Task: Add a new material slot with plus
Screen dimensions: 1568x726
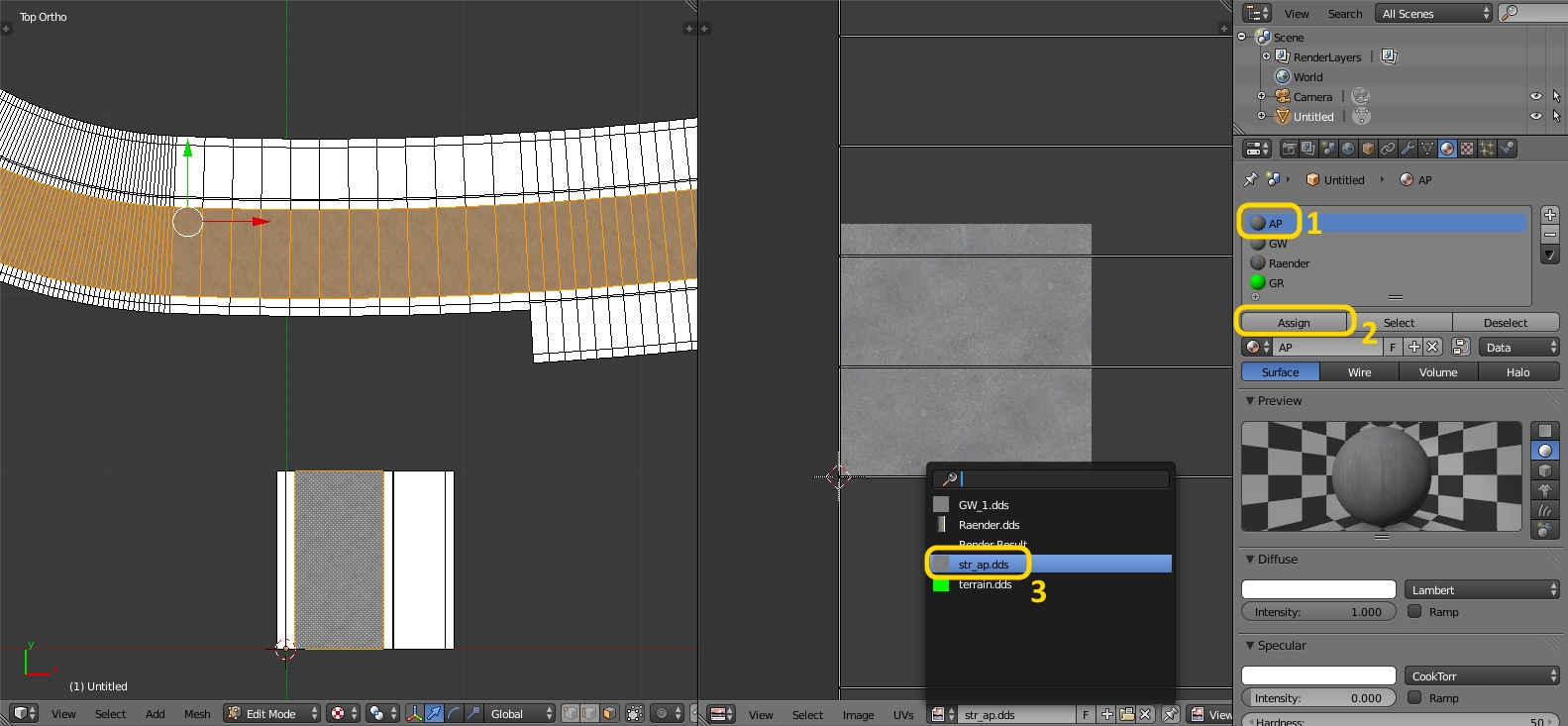Action: 1550,215
